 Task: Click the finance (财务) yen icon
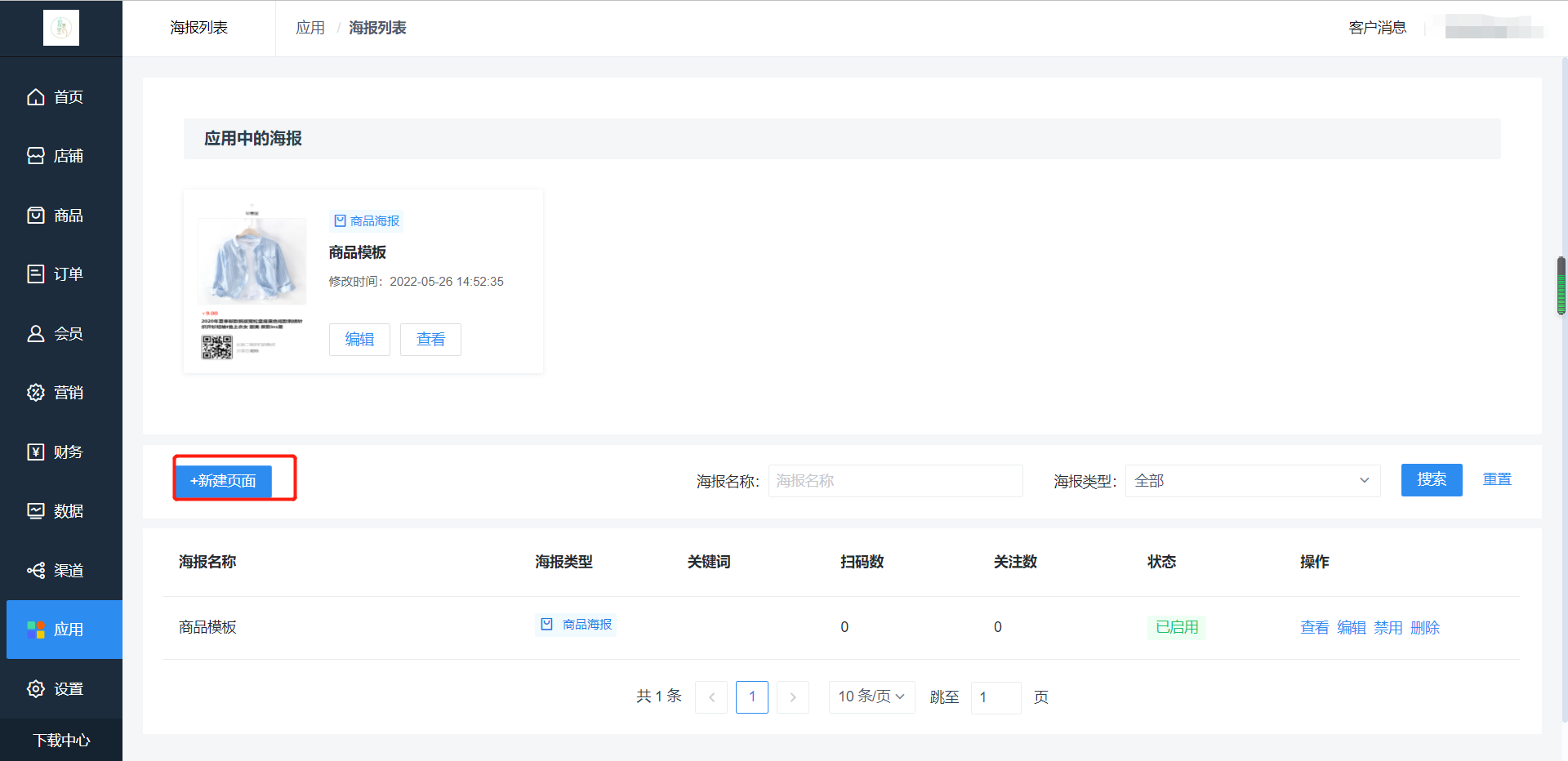point(36,452)
